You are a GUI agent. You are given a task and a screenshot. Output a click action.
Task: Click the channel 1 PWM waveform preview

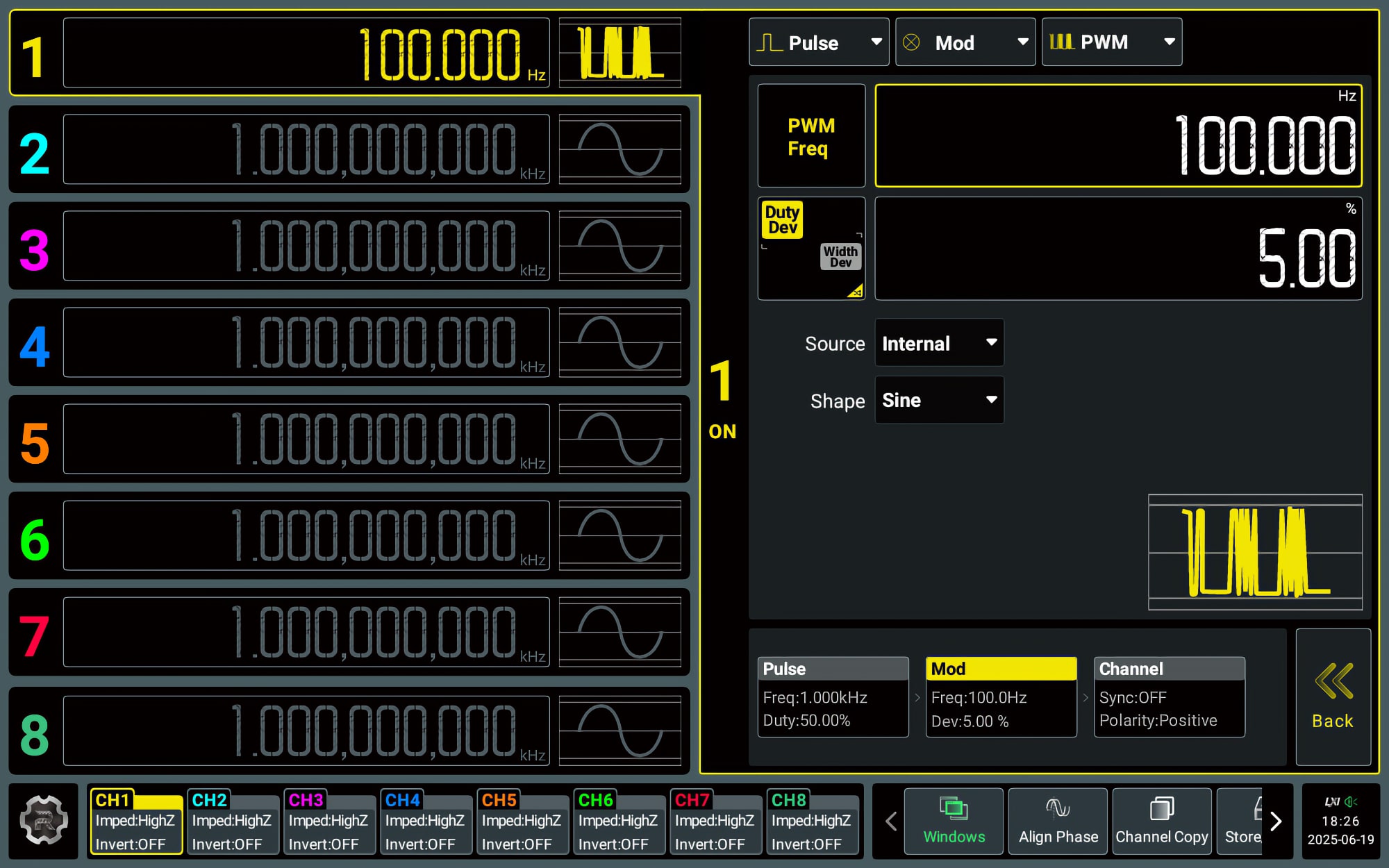pos(619,53)
